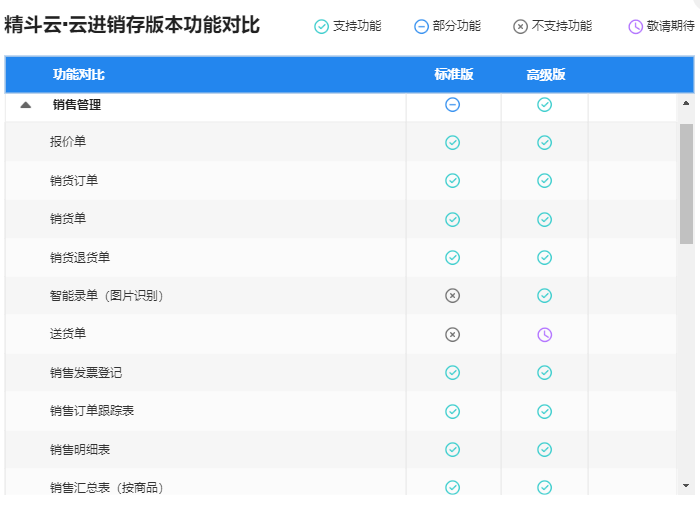Collapse the 销售管理 section triangle
Image resolution: width=700 pixels, height=506 pixels.
(26, 105)
